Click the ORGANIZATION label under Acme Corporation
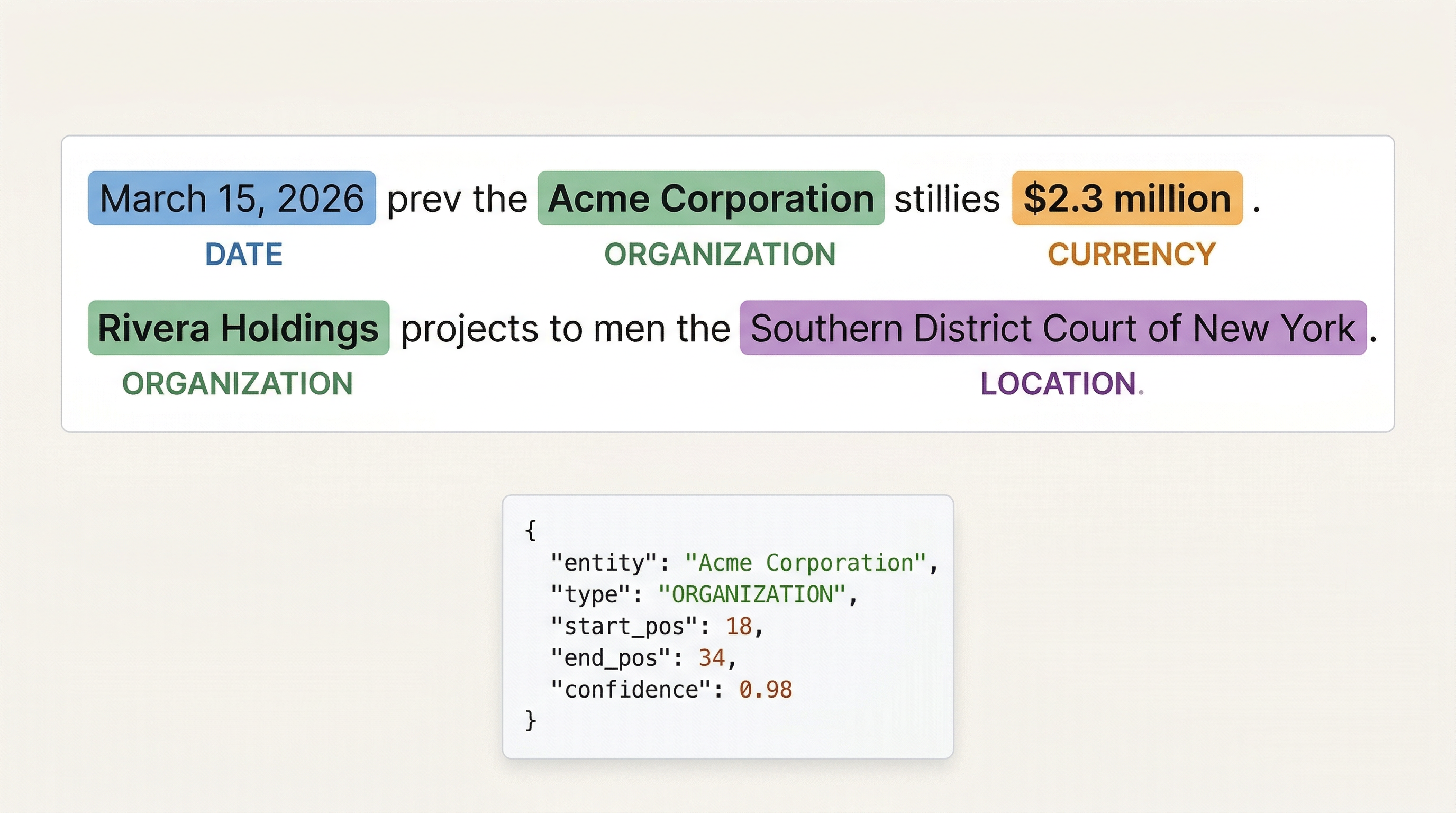This screenshot has width=1456, height=813. (x=720, y=255)
